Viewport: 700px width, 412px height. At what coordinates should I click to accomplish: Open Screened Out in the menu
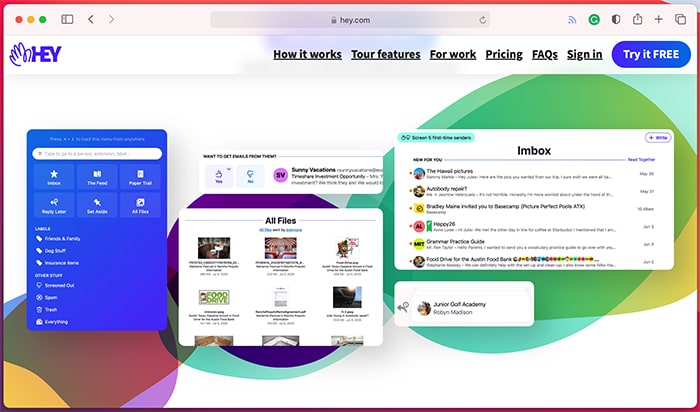click(55, 285)
